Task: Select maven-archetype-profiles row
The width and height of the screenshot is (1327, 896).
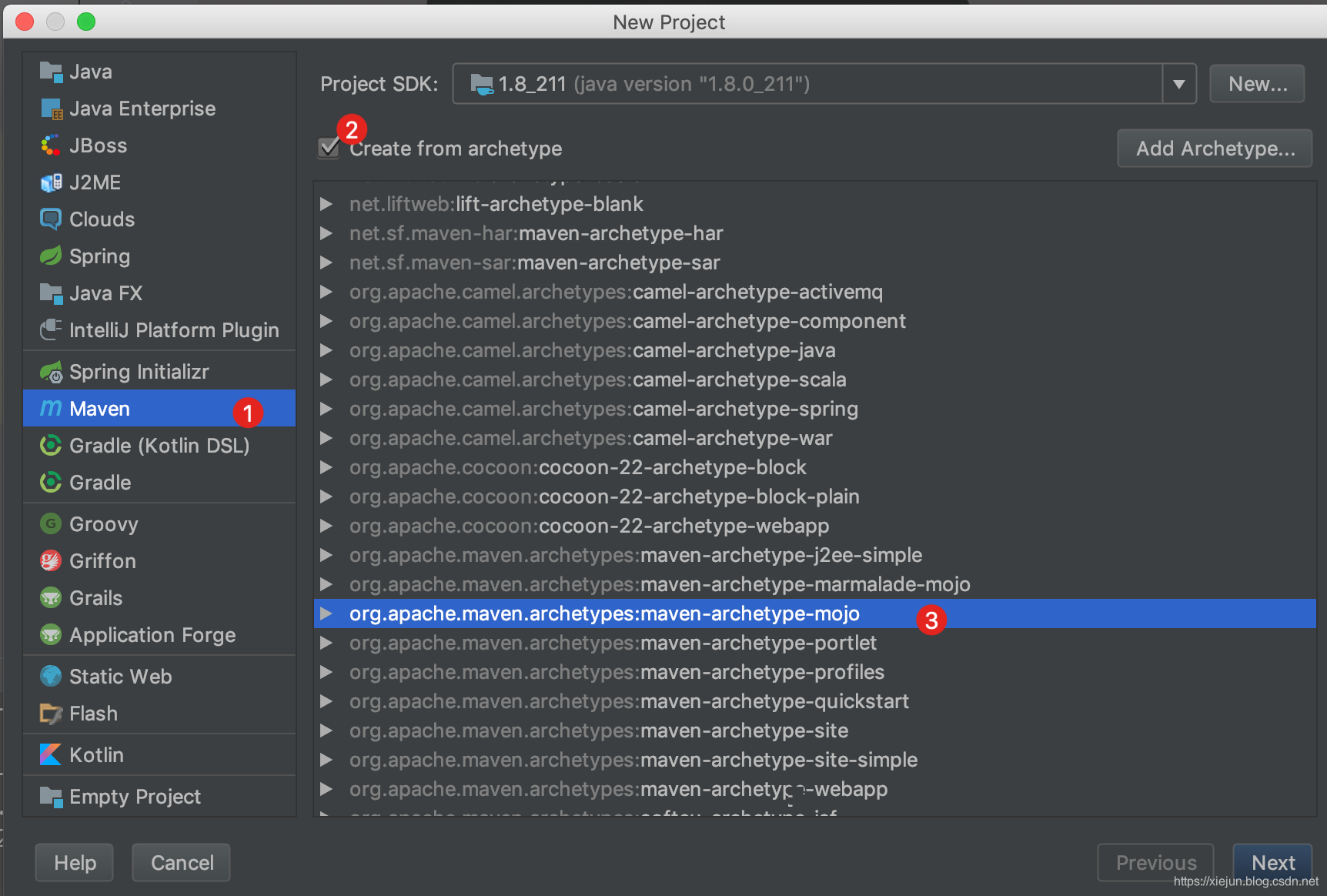Action: coord(815,672)
